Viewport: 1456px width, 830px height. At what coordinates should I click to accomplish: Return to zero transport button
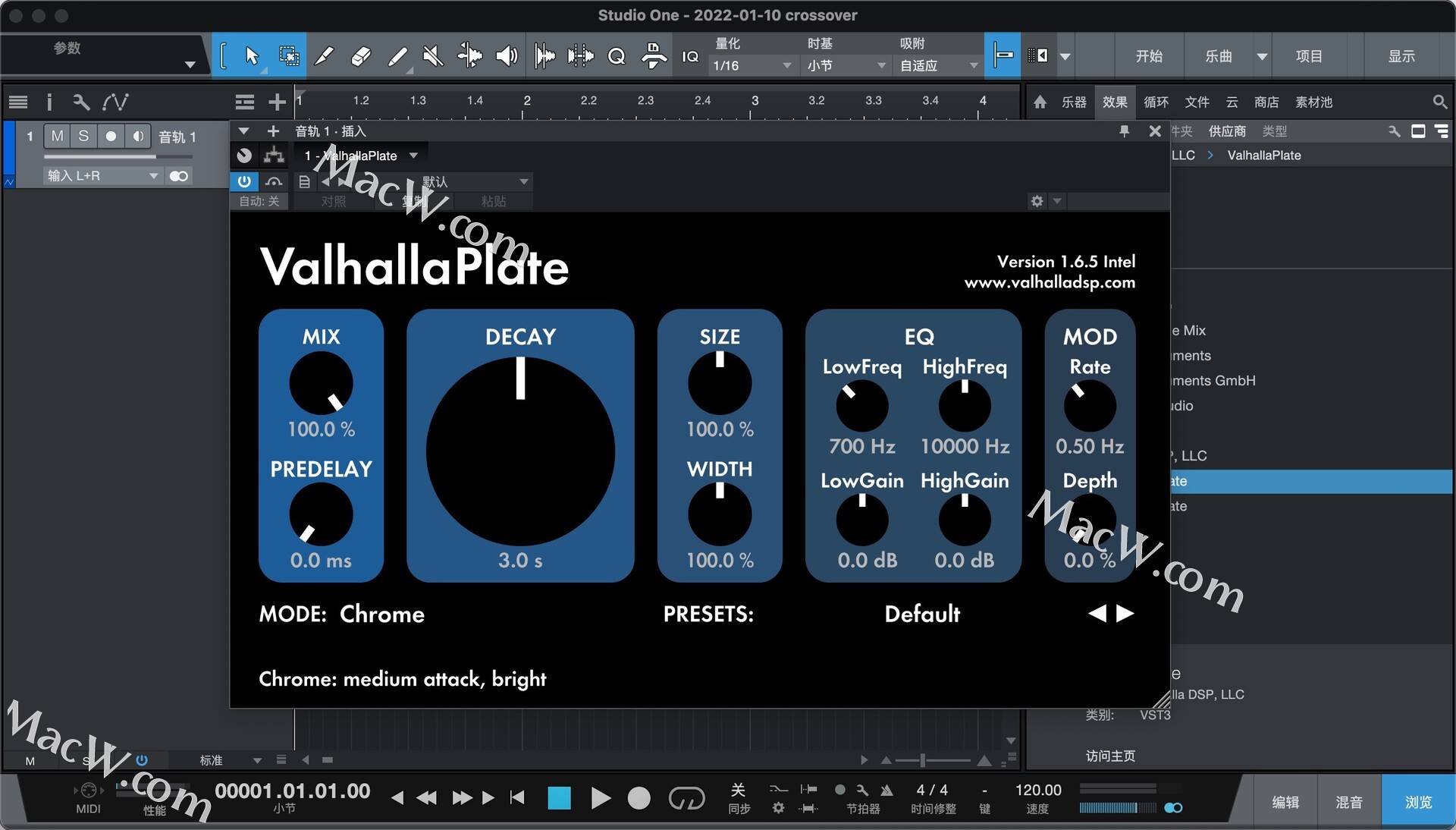(x=517, y=797)
